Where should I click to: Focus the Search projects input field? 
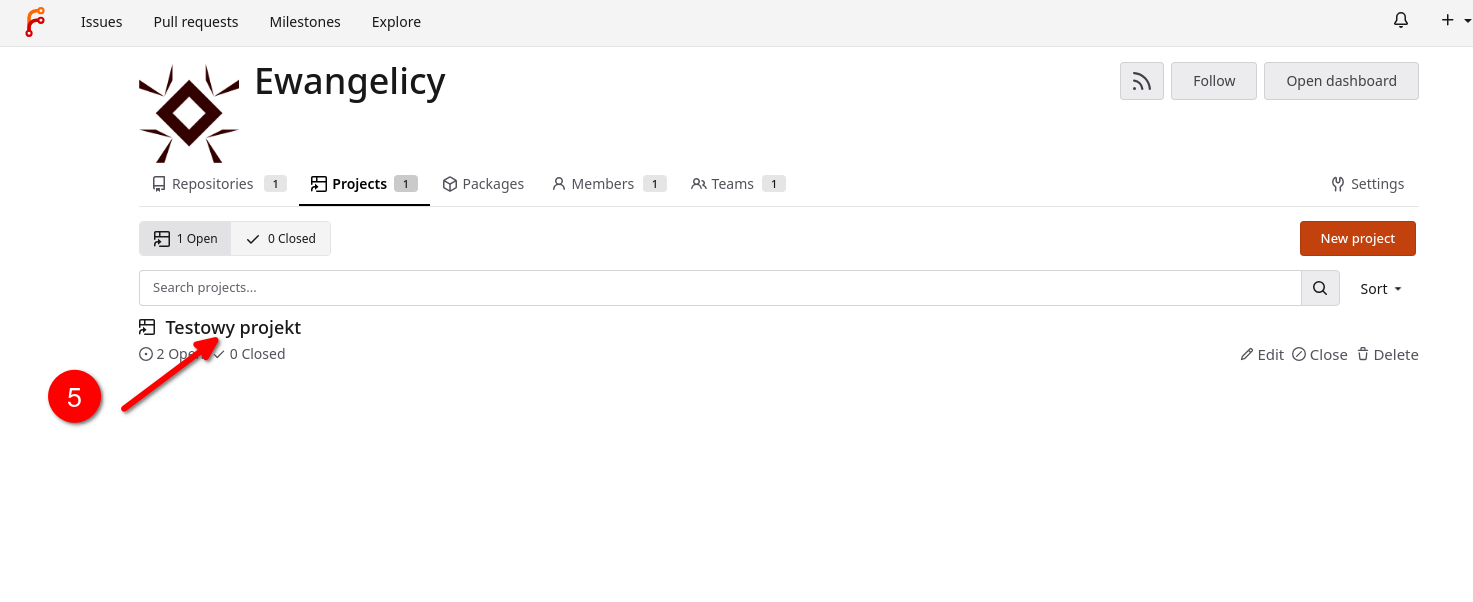[718, 288]
